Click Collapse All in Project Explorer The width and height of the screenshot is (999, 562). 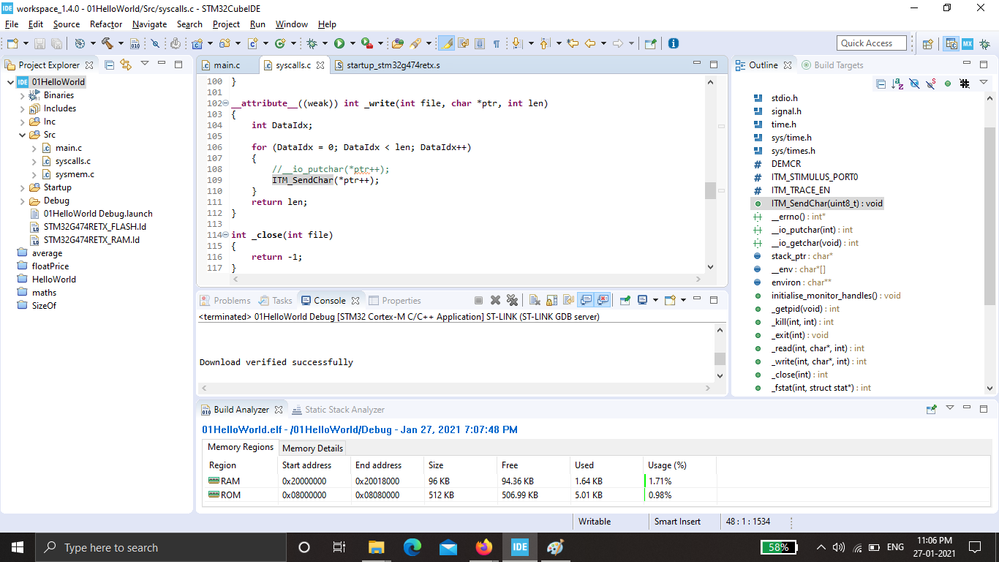tap(110, 65)
